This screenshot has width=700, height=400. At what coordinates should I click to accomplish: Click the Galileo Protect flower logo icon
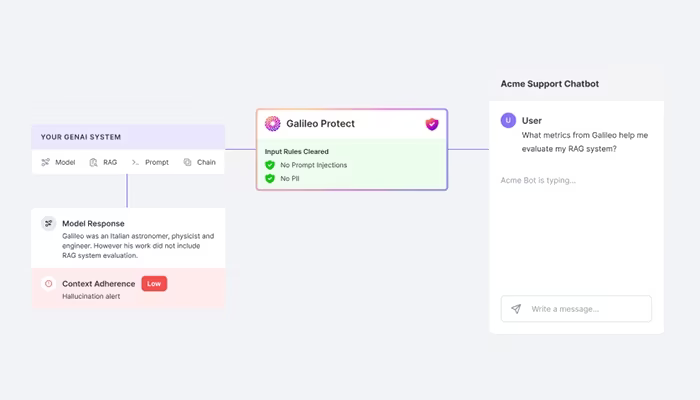pyautogui.click(x=272, y=124)
